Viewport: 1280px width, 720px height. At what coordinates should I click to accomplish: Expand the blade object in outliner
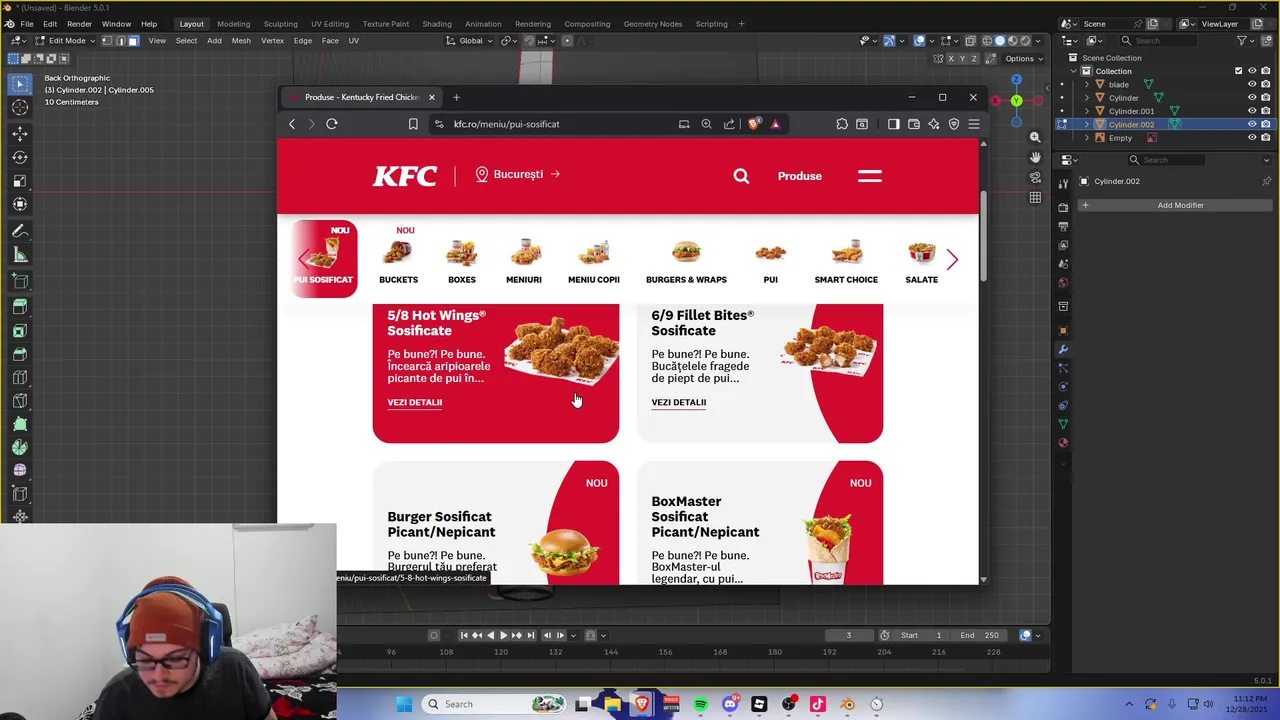(x=1087, y=85)
